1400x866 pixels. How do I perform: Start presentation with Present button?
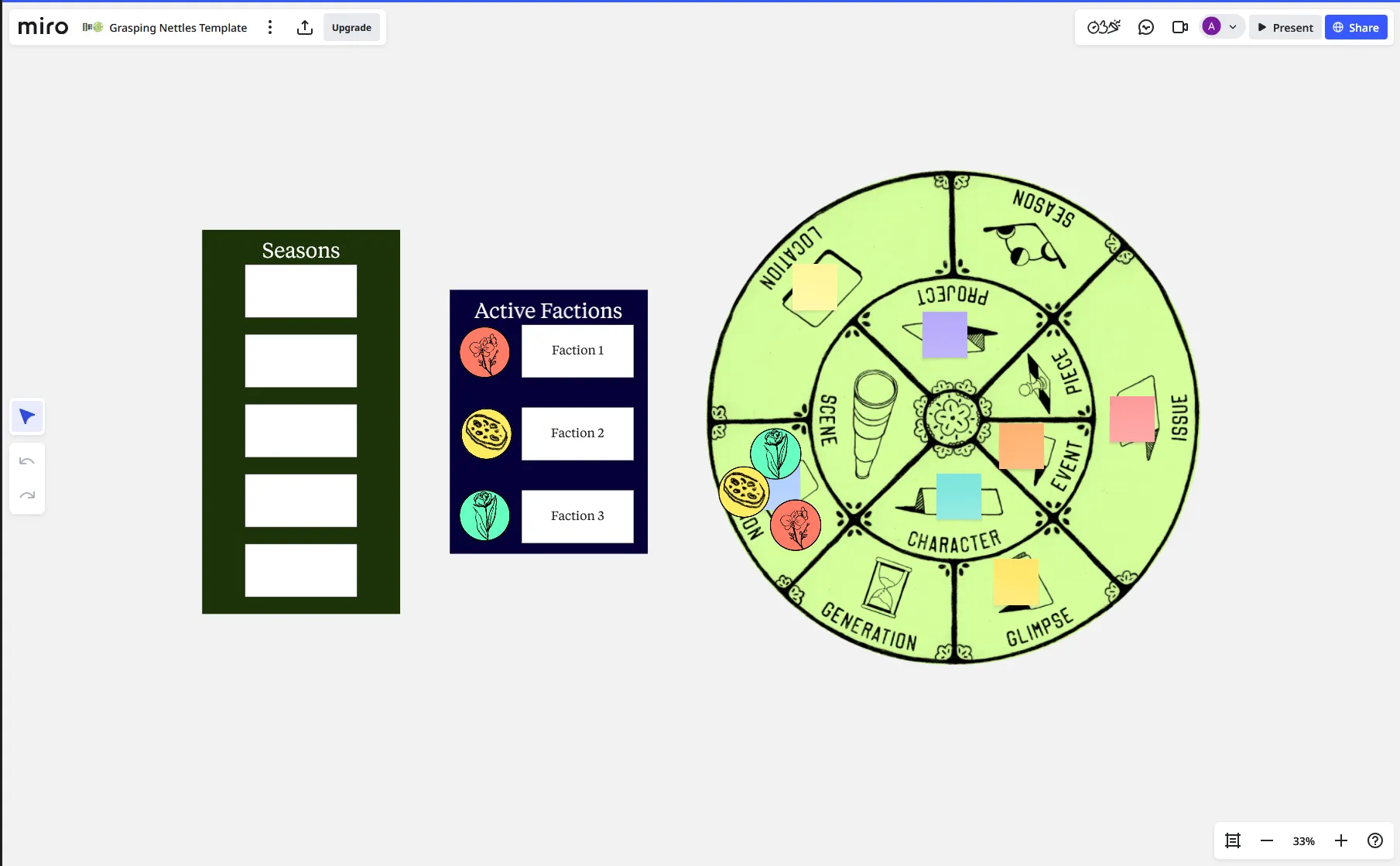coord(1285,28)
